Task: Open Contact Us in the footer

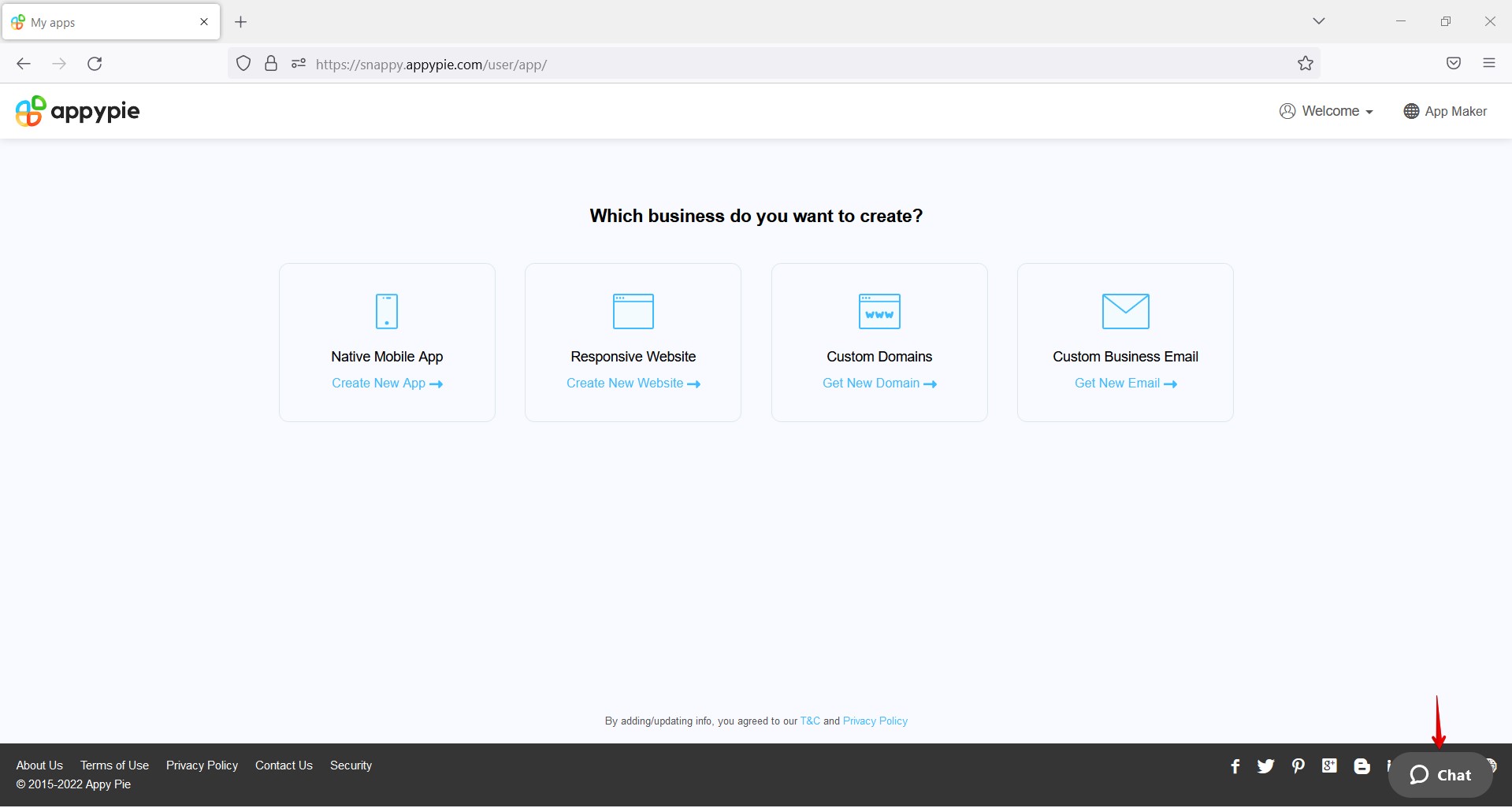Action: pos(284,765)
